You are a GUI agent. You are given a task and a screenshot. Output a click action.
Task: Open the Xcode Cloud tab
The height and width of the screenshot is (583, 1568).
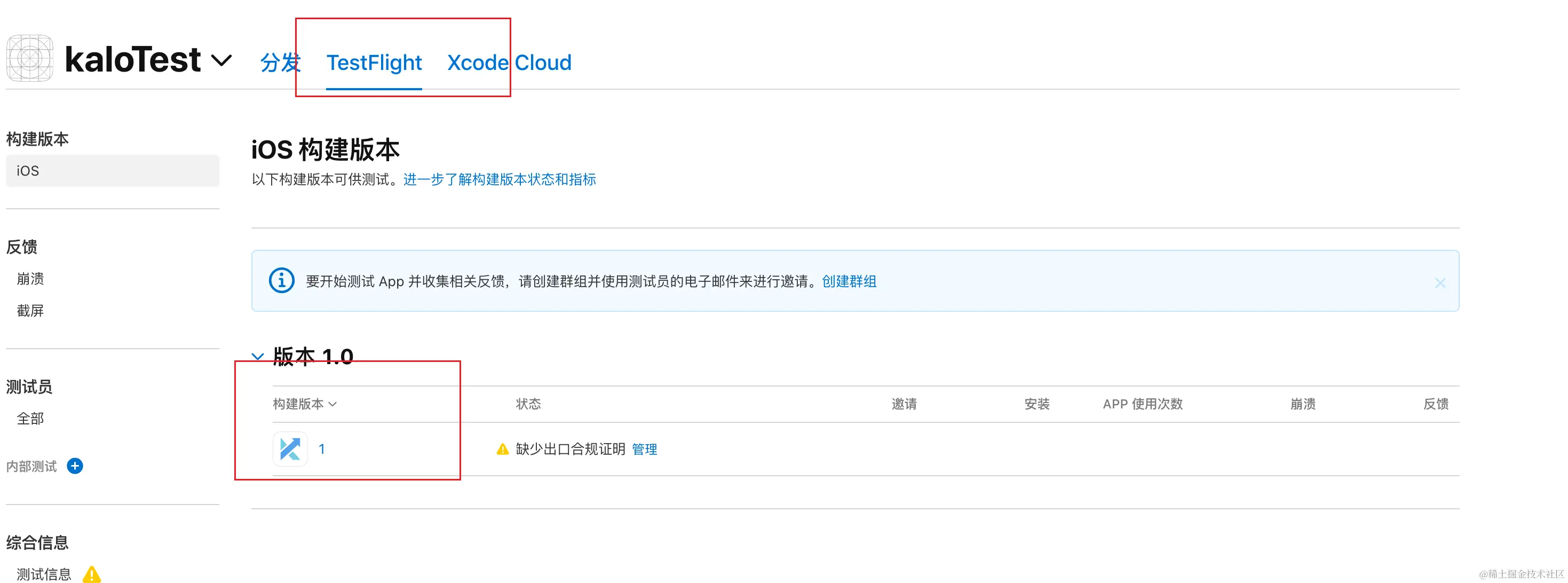[x=509, y=62]
